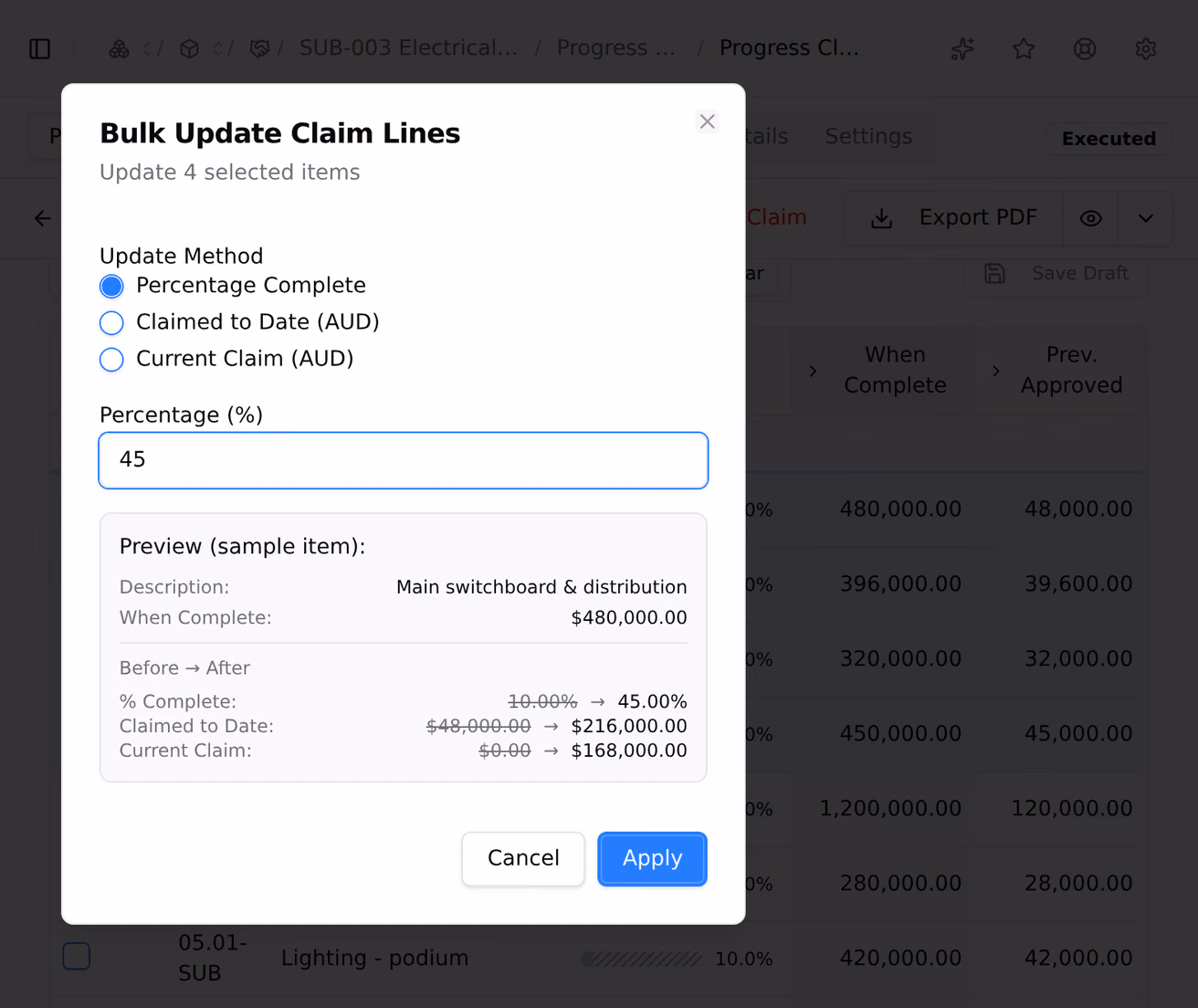Click the Lighting - podium description cell

[374, 958]
